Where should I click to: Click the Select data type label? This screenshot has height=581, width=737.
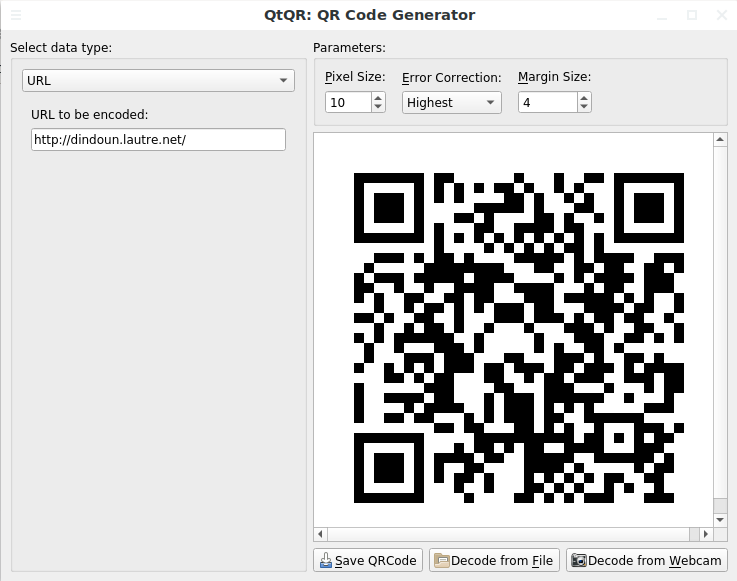point(61,47)
